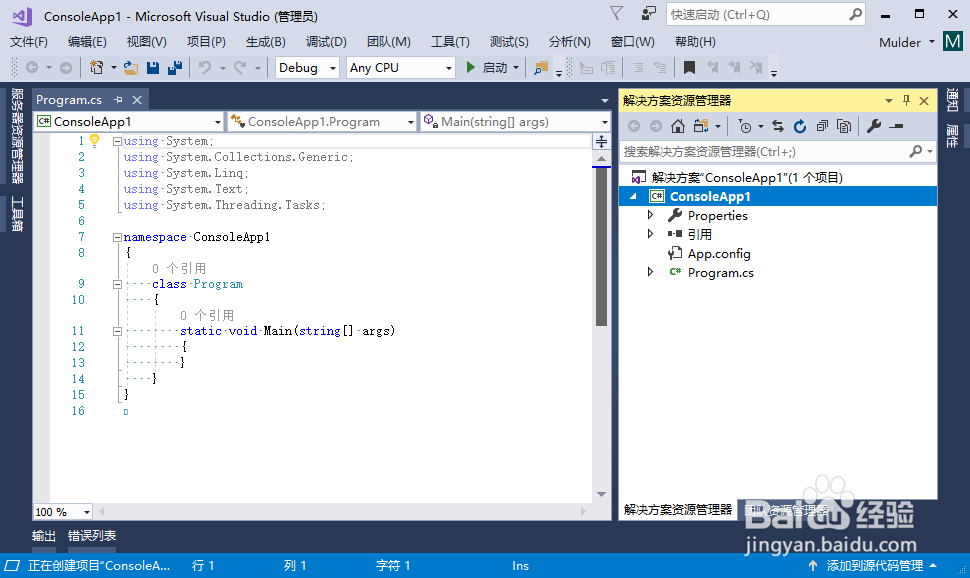This screenshot has width=970, height=578.
Task: Collapse the using directives outlining block
Action: (117, 141)
